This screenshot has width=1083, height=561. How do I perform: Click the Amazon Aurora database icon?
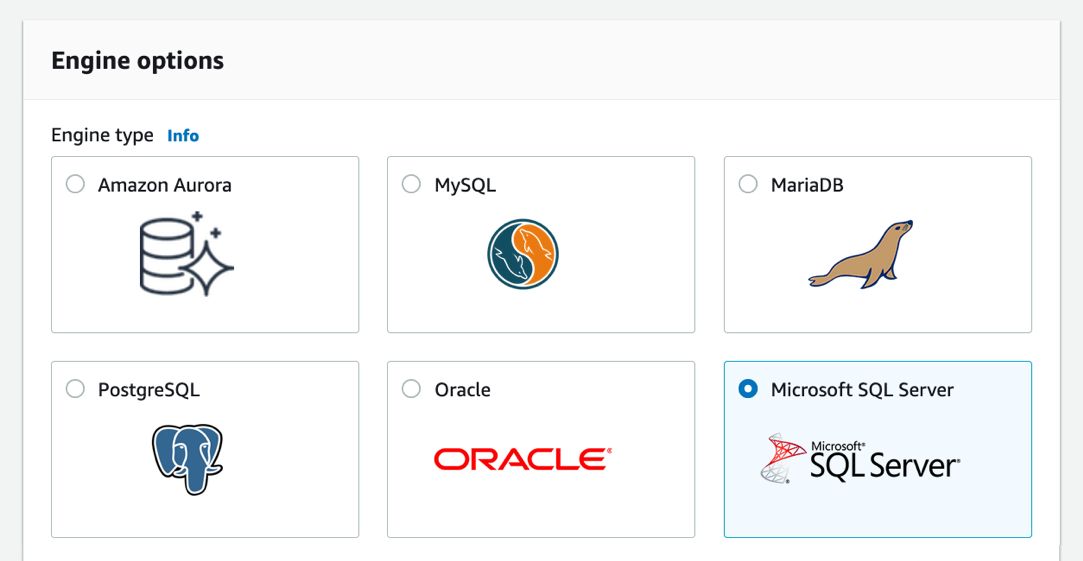[x=187, y=254]
